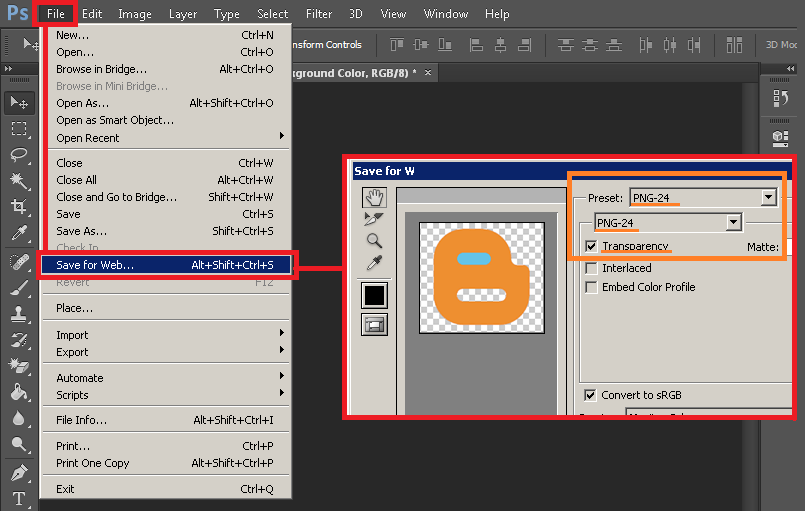Click the Eyedropper tool in Save for Web dialog
The height and width of the screenshot is (511, 805).
click(x=374, y=262)
